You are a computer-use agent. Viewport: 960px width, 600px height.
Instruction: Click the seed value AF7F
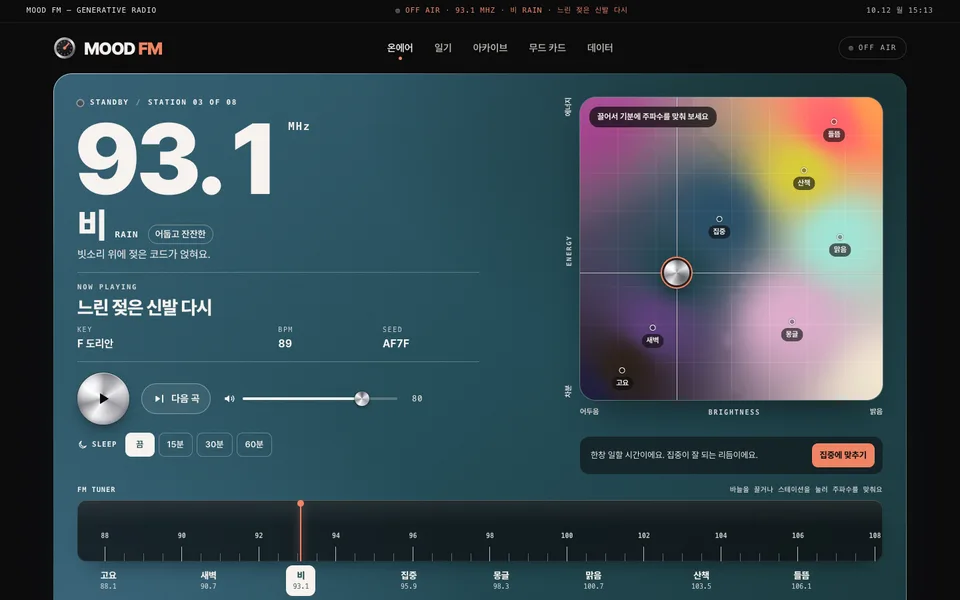click(x=396, y=343)
